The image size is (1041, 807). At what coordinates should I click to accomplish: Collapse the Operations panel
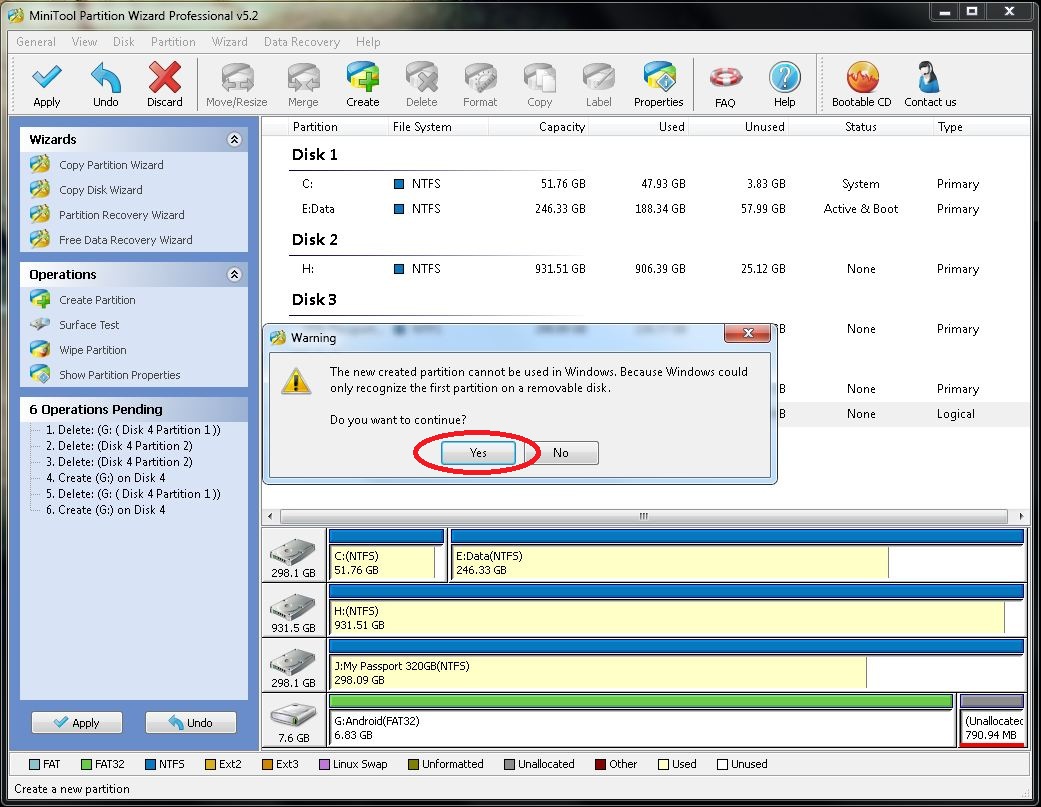click(234, 274)
